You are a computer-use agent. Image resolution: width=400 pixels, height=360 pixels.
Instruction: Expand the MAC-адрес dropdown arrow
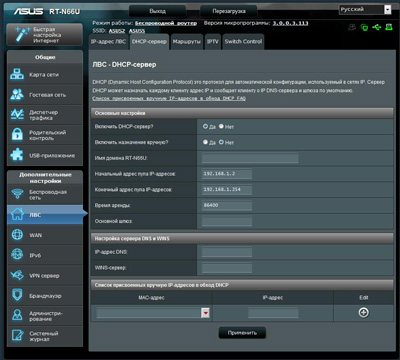(x=206, y=313)
